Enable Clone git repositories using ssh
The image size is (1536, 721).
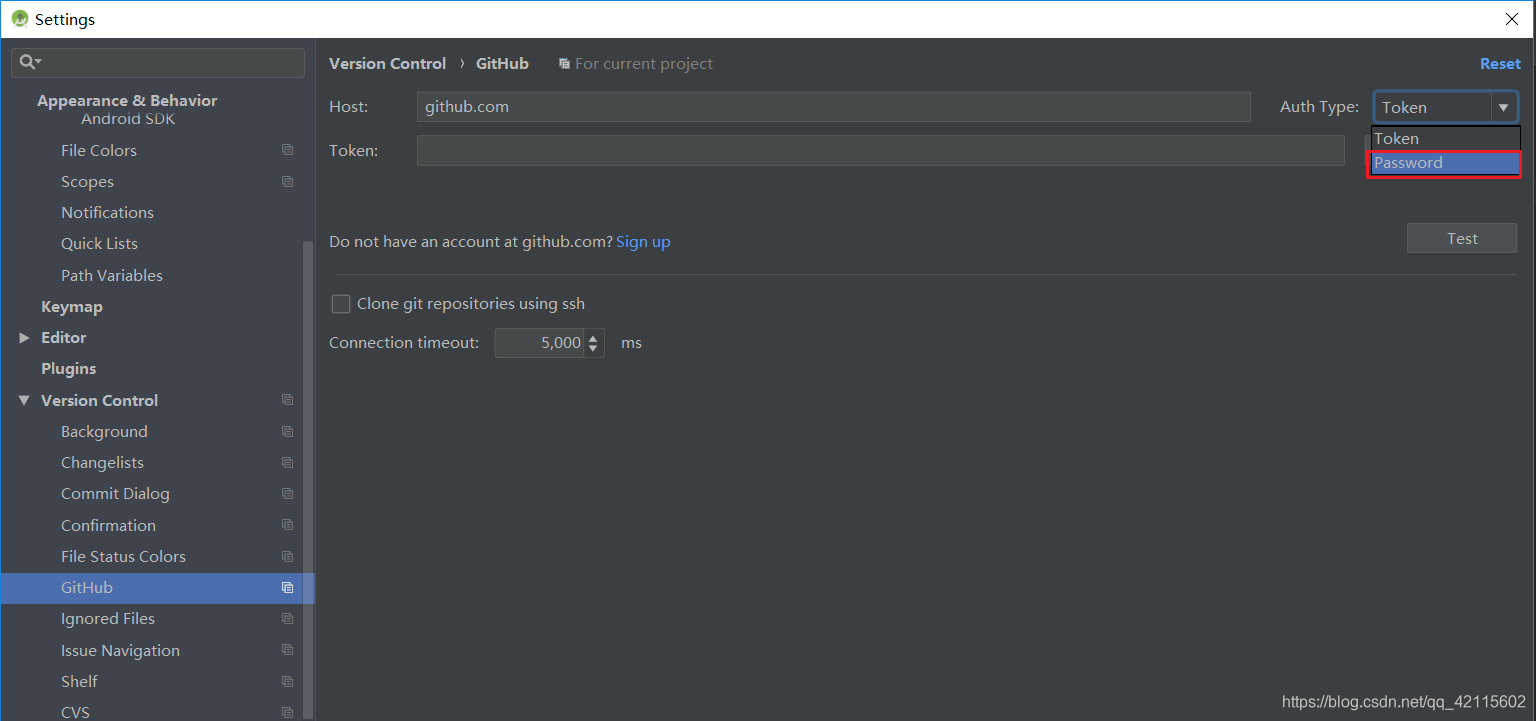(341, 304)
